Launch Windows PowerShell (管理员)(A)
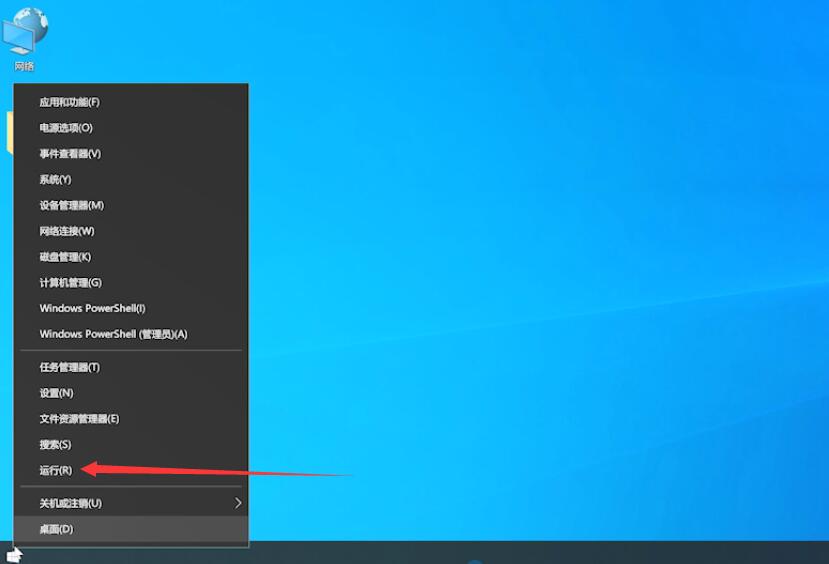Screen dimensions: 829x564 tap(131, 334)
